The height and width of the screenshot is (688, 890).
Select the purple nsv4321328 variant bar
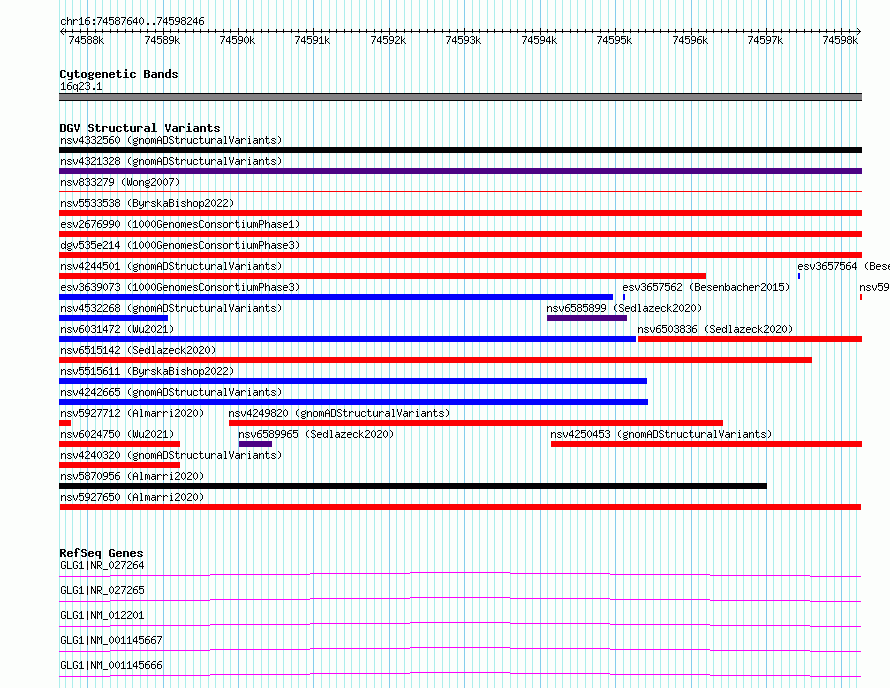[460, 171]
